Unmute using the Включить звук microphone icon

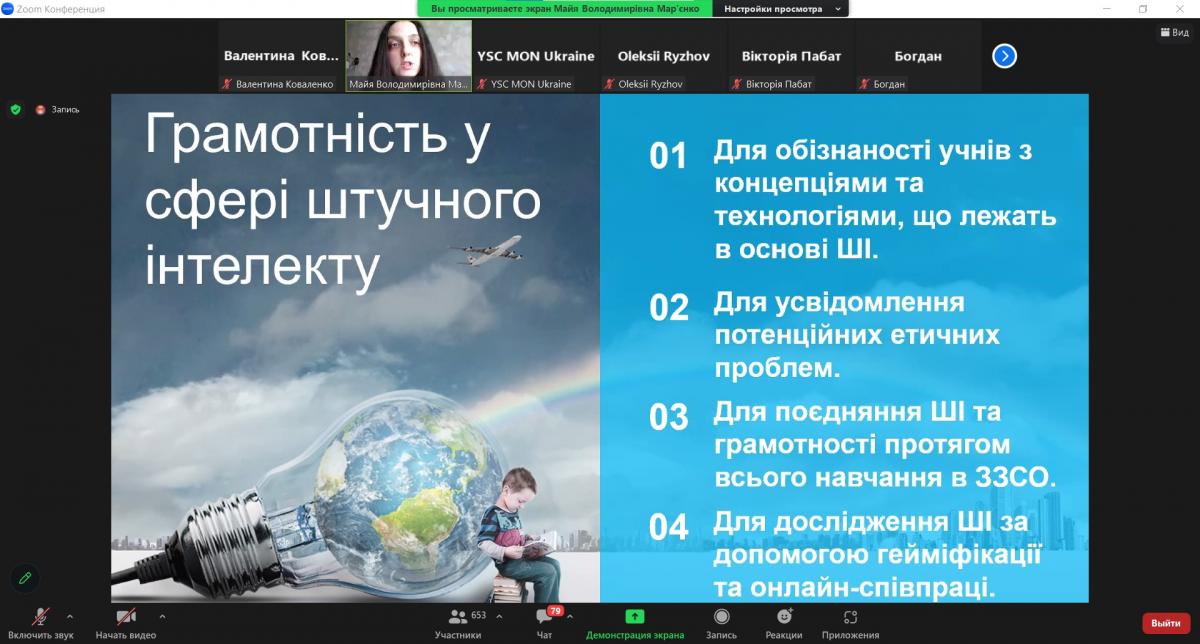pos(42,616)
